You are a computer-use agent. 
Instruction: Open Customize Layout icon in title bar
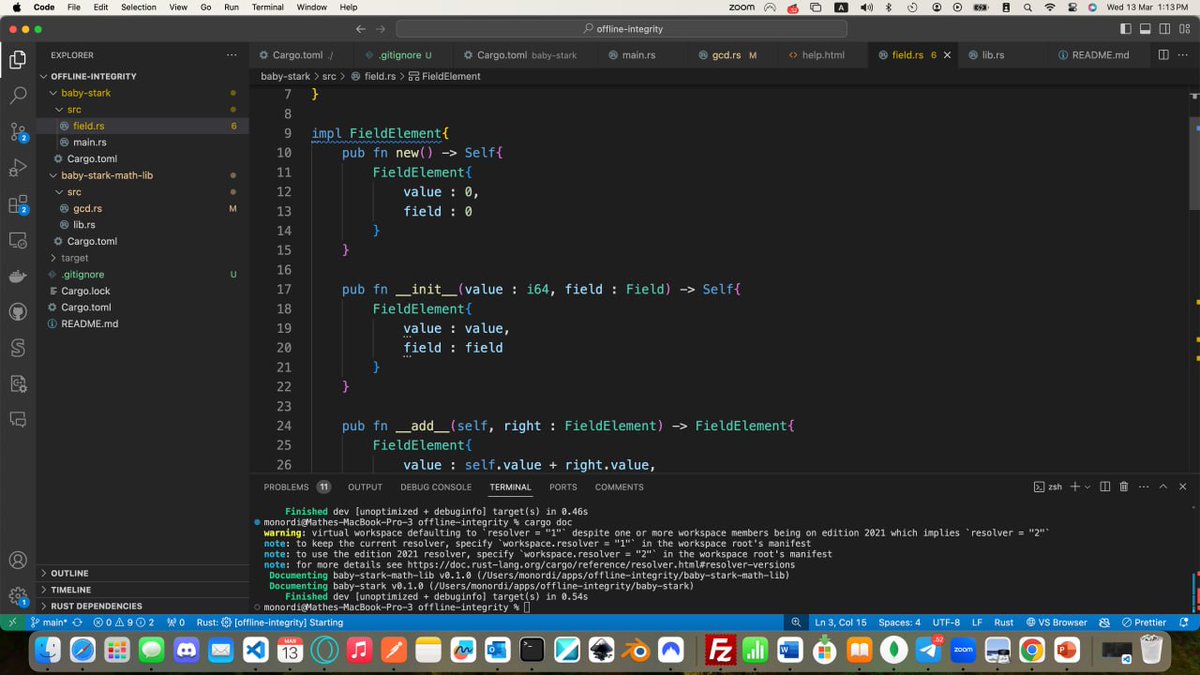point(1185,29)
